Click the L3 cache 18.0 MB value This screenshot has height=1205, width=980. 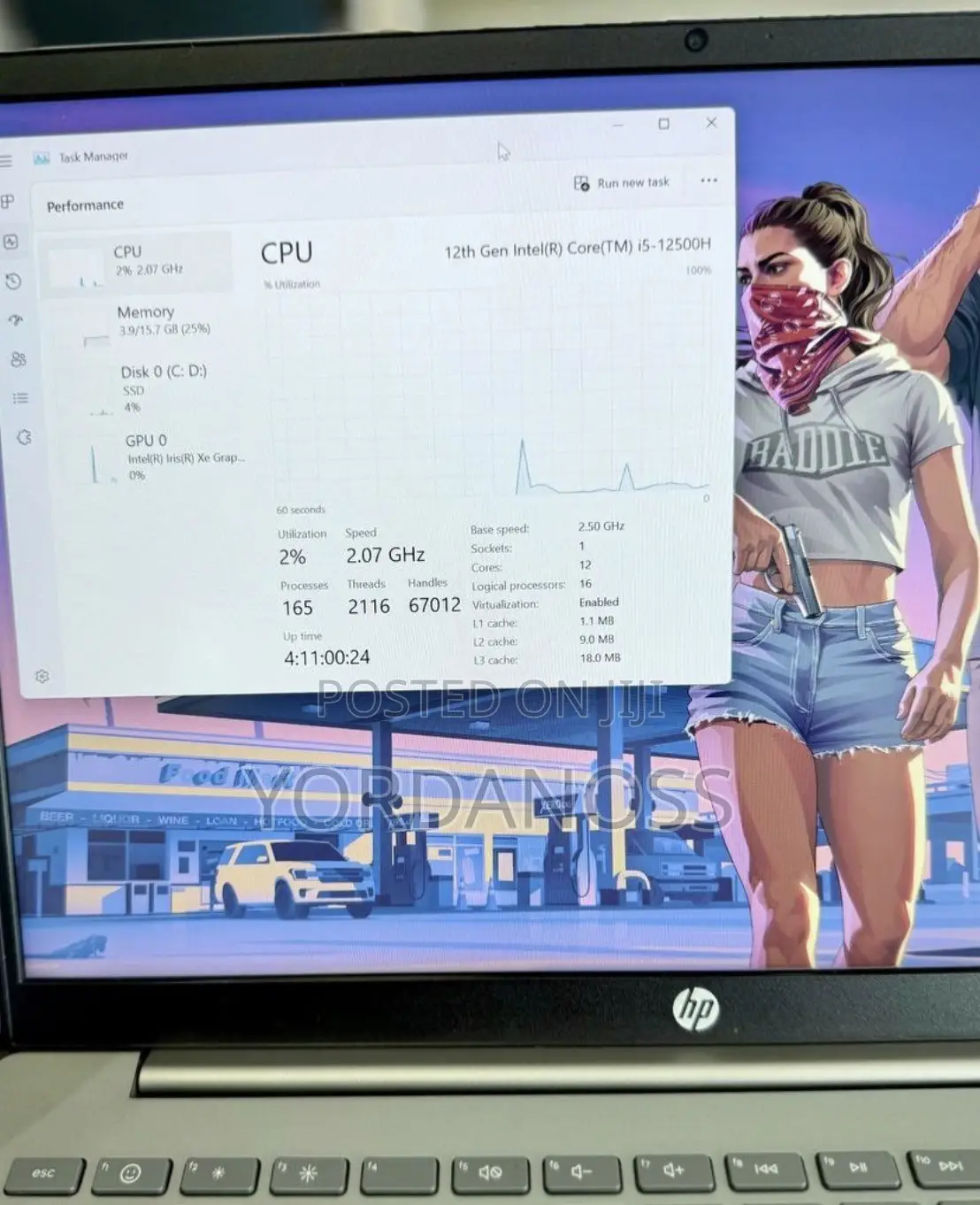click(x=601, y=658)
